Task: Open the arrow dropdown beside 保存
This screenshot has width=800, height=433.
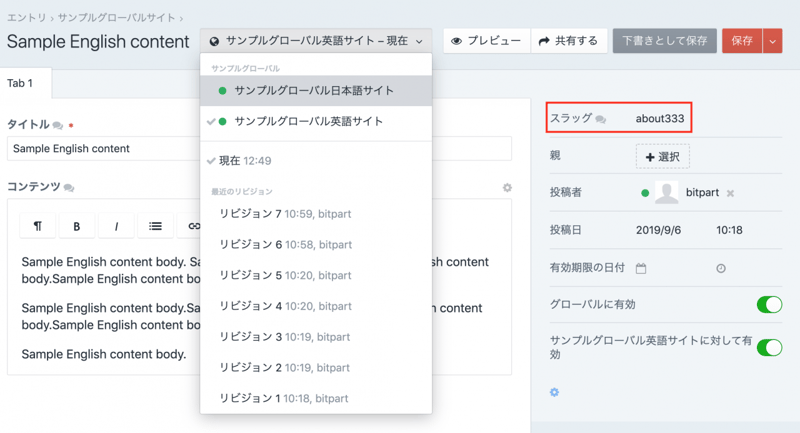Action: 772,41
